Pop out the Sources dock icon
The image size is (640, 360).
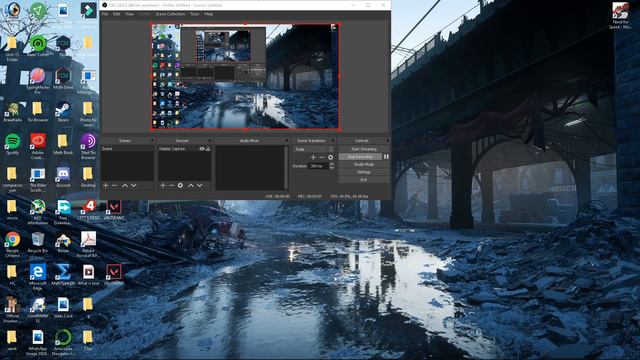point(209,140)
